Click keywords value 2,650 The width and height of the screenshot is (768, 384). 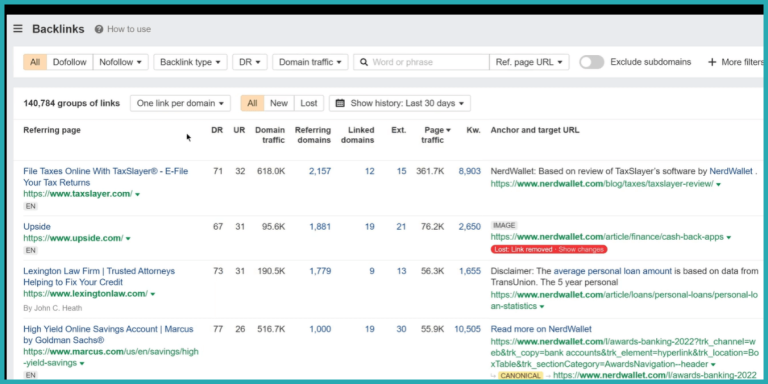[470, 227]
